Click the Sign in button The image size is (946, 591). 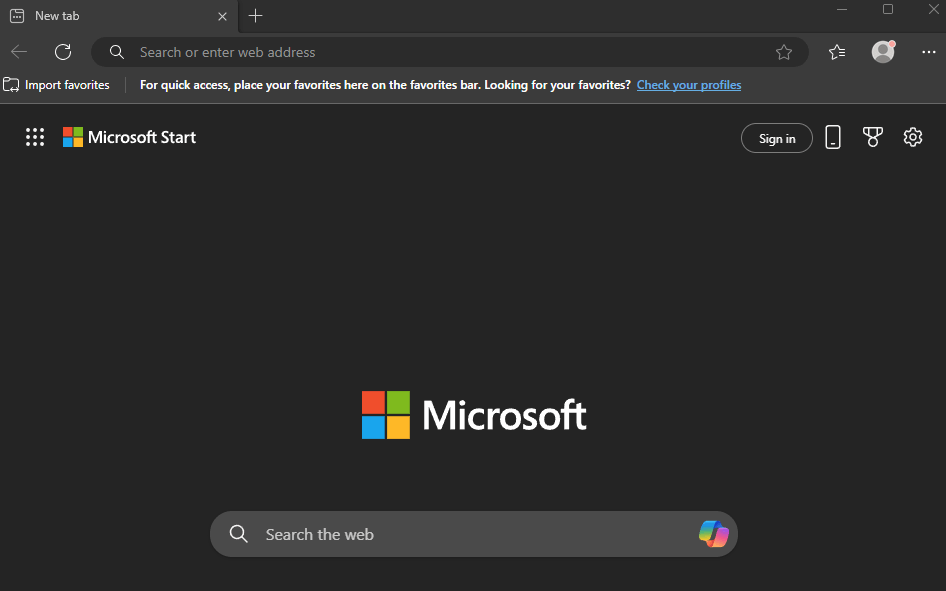pyautogui.click(x=776, y=138)
